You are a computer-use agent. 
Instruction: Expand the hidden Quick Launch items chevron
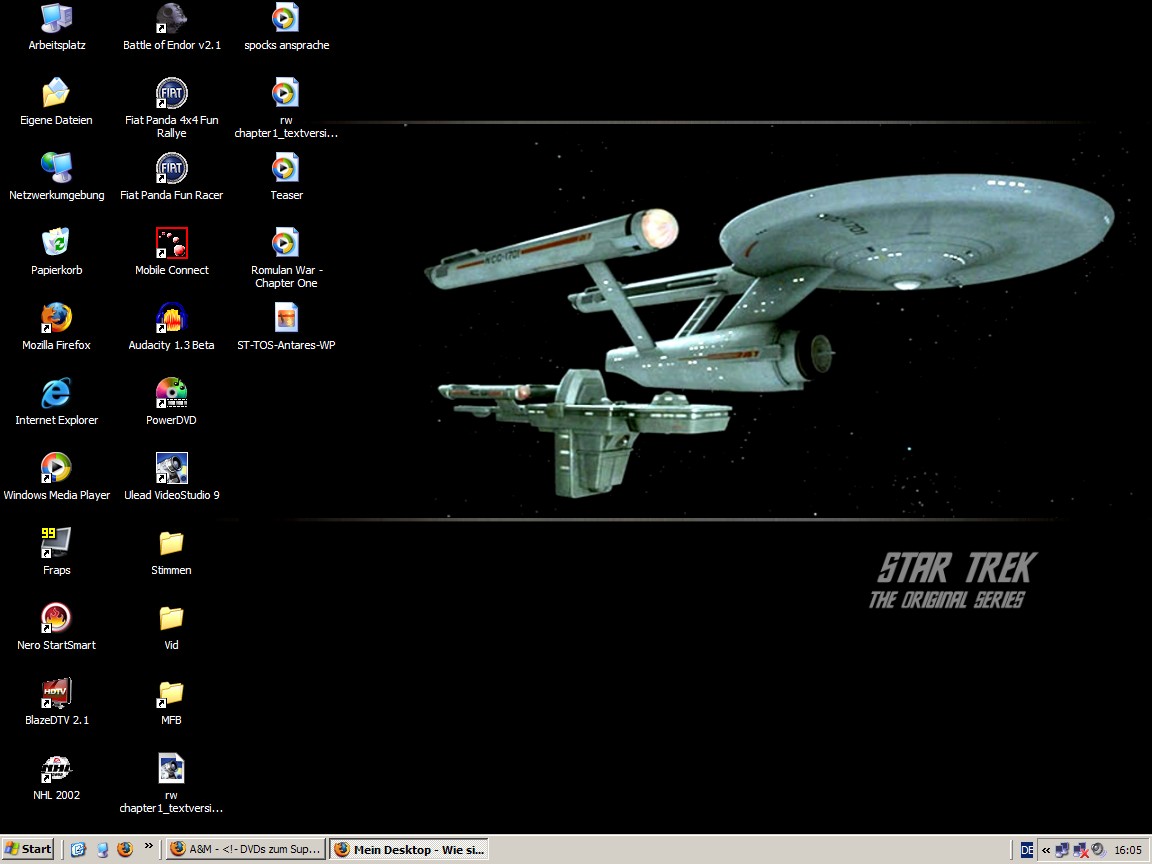pos(149,847)
